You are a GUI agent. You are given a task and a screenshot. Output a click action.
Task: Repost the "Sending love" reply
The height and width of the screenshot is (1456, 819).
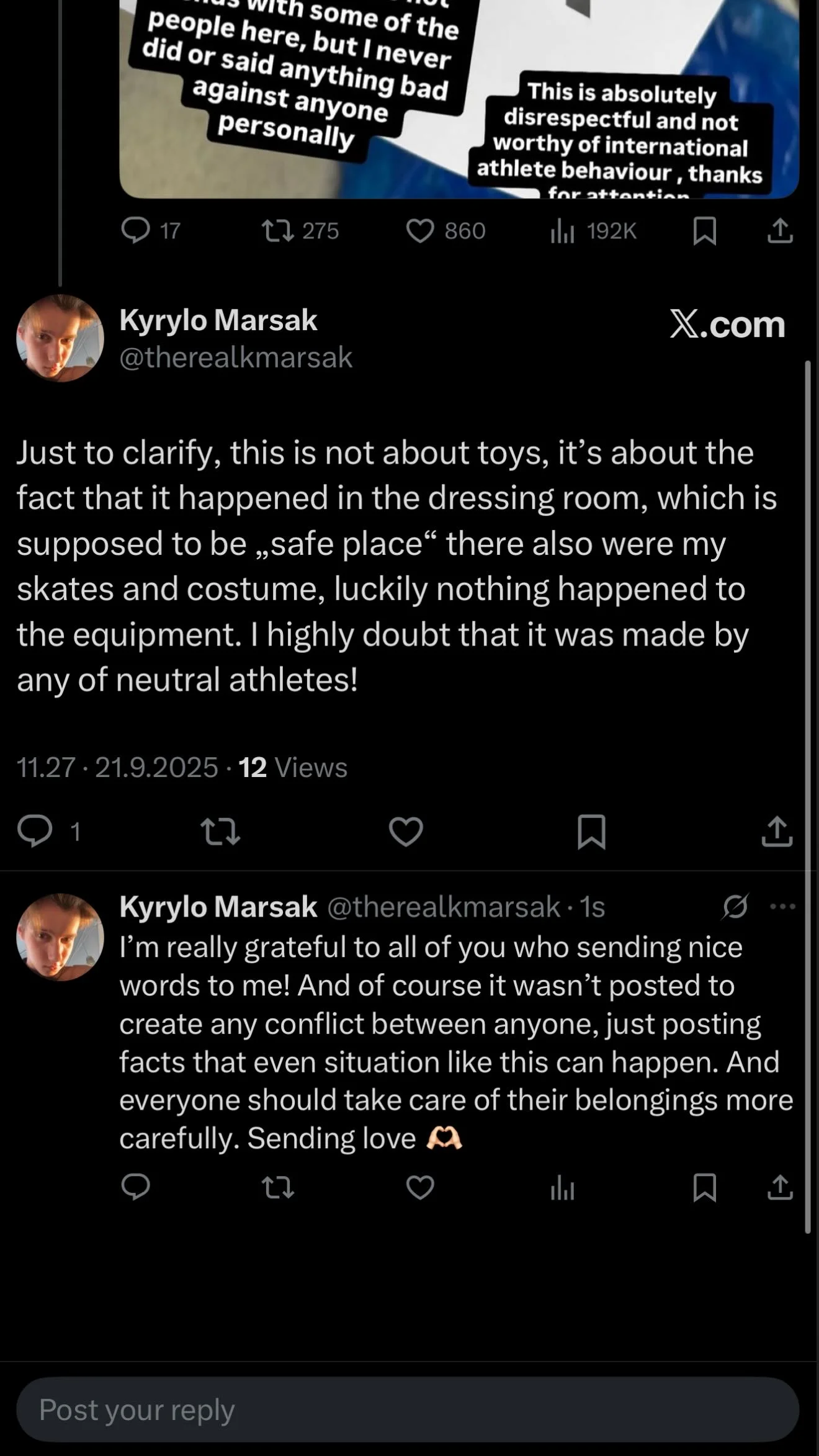click(278, 1187)
